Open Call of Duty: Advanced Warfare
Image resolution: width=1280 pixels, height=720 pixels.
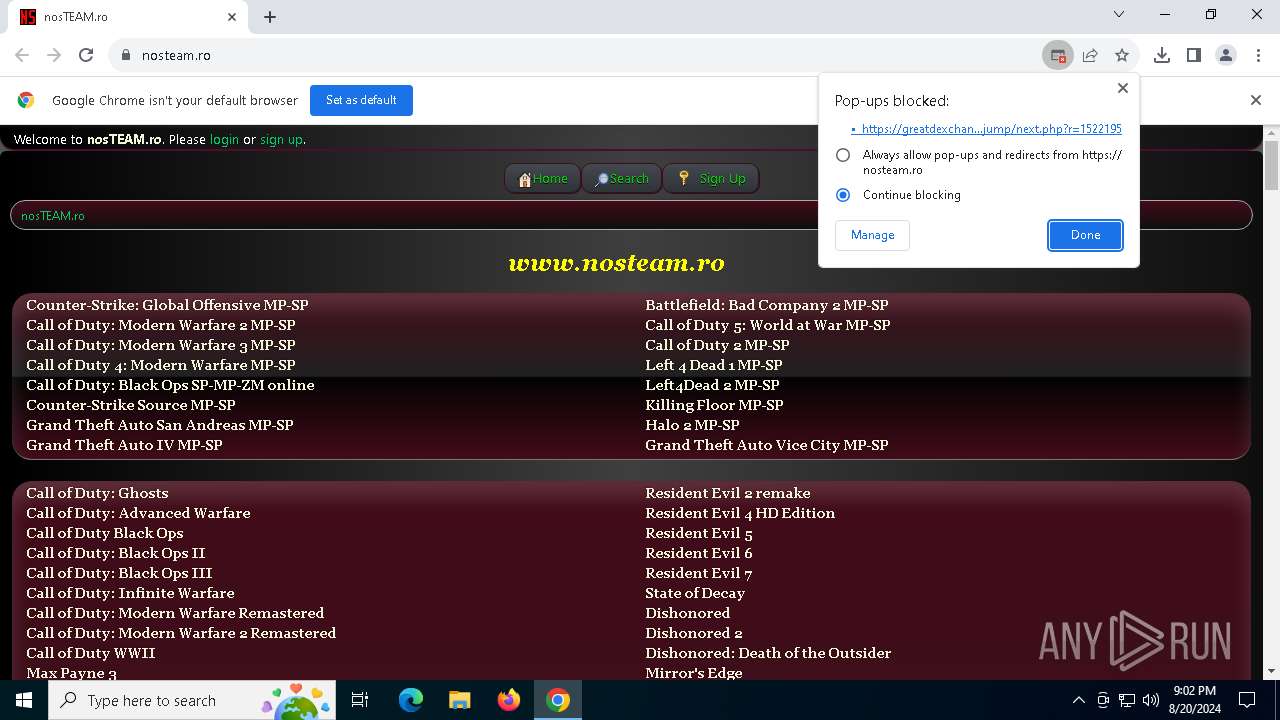pyautogui.click(x=138, y=513)
